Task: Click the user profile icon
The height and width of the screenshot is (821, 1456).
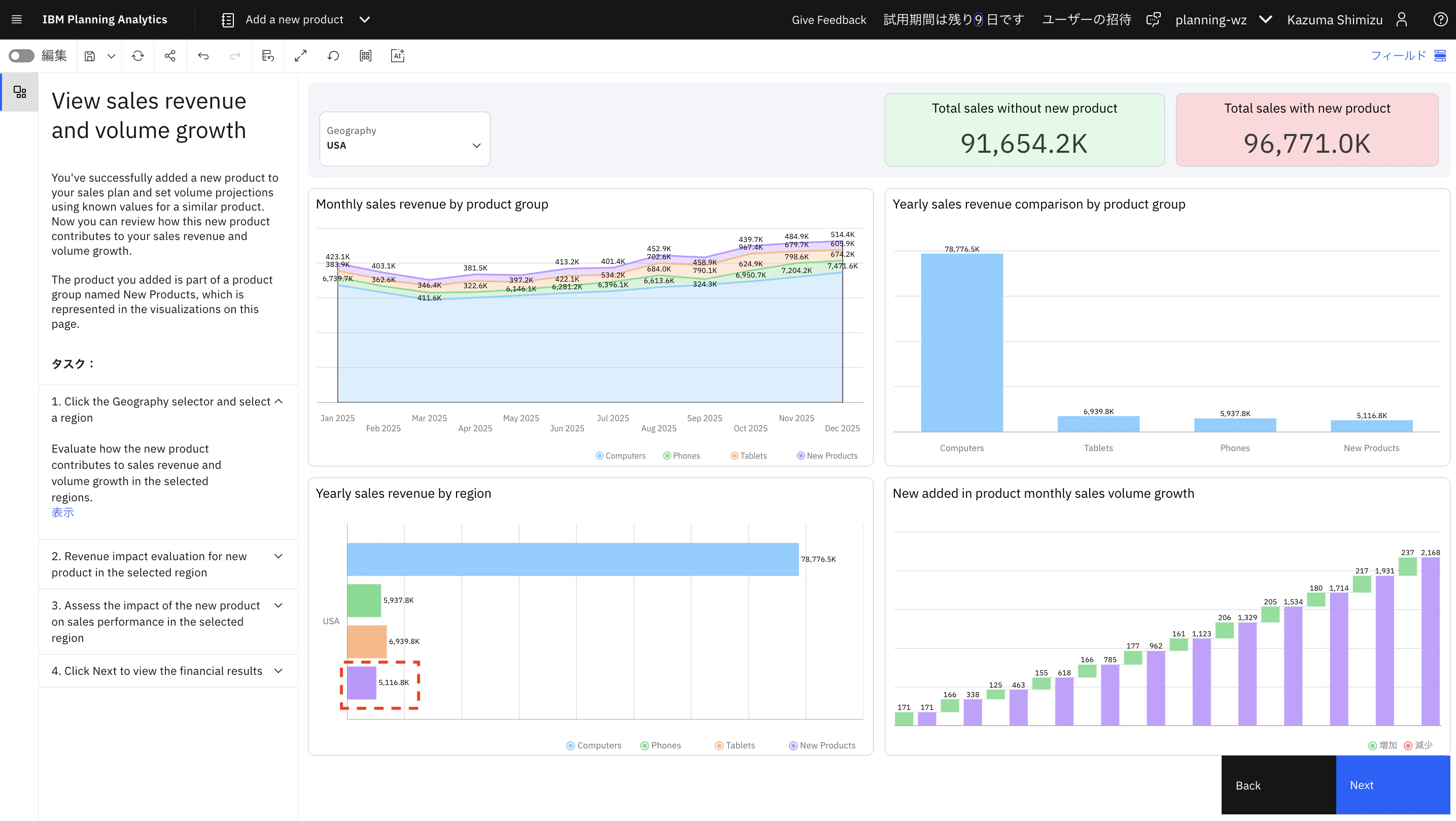Action: click(x=1402, y=20)
